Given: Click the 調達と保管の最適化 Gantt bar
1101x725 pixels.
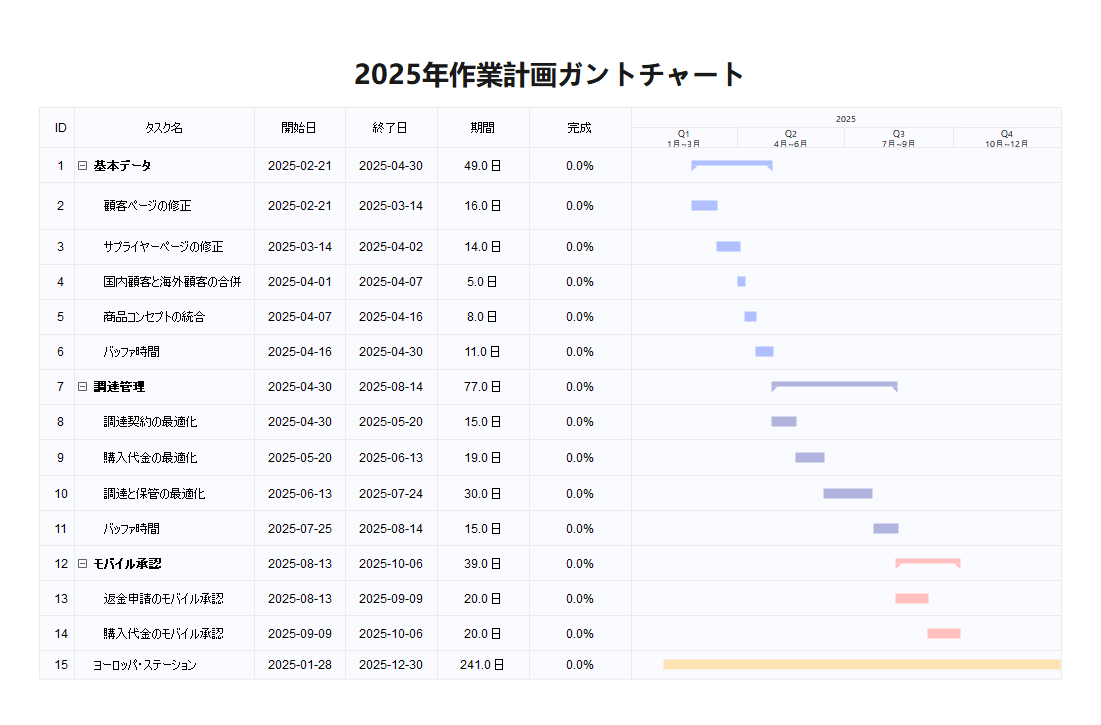Looking at the screenshot, I should (847, 493).
